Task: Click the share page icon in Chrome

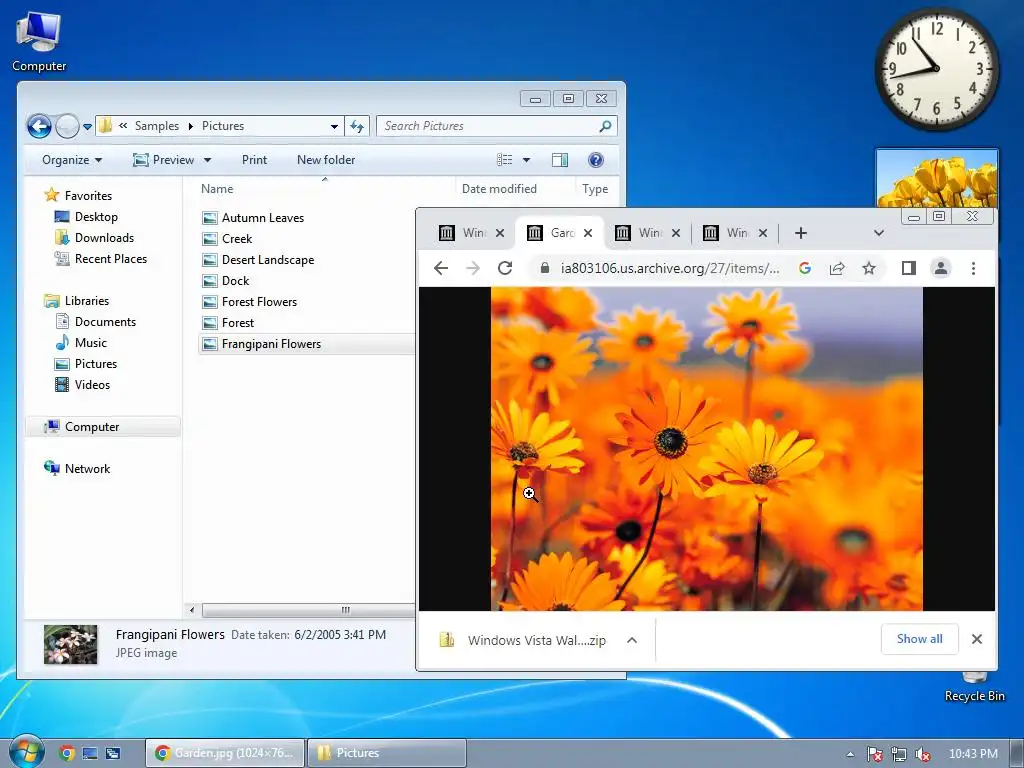Action: tap(837, 268)
